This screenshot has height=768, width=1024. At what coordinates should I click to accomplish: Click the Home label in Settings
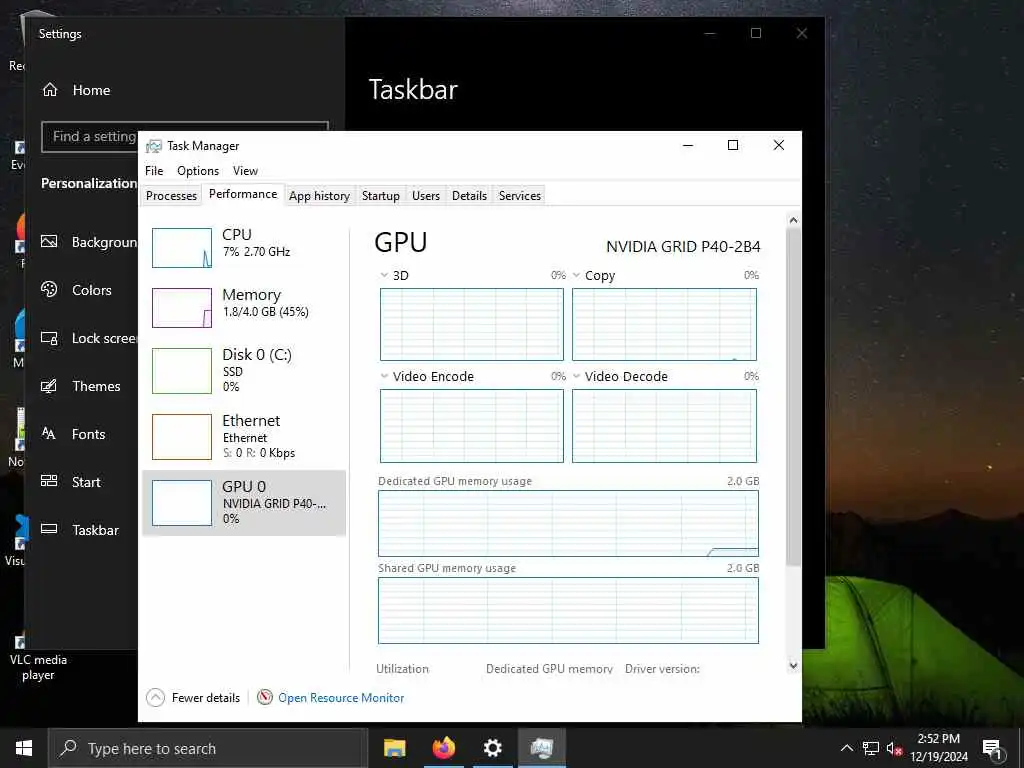point(91,90)
